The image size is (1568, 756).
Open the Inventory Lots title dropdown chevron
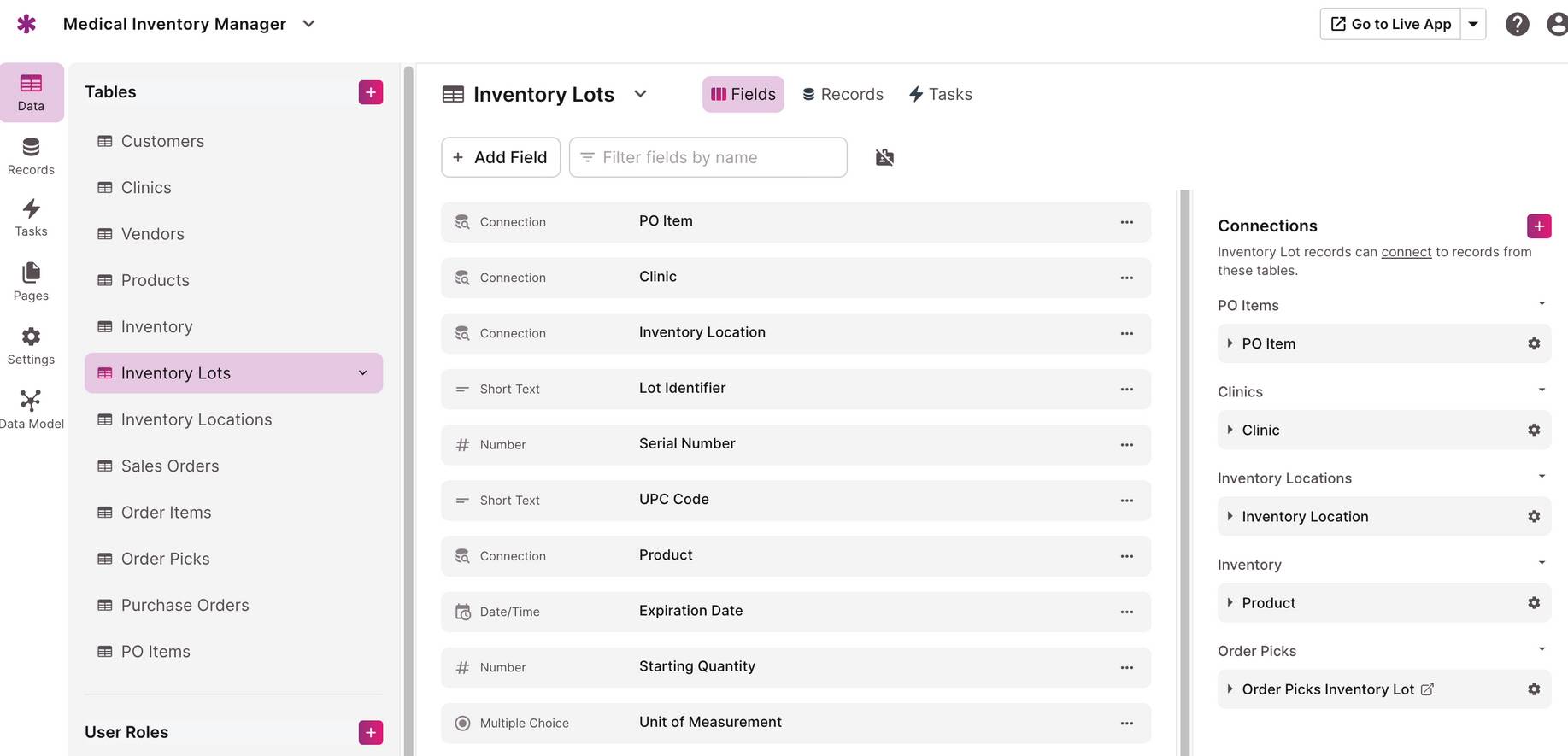pos(640,94)
